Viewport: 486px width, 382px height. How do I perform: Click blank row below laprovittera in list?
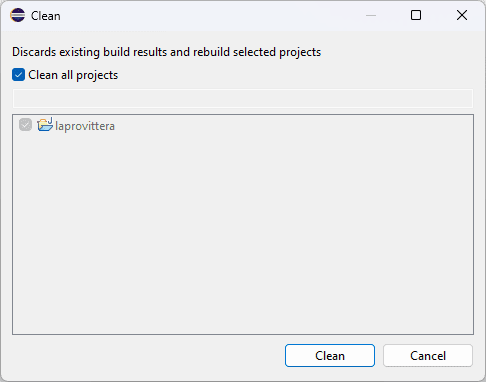tap(243, 142)
